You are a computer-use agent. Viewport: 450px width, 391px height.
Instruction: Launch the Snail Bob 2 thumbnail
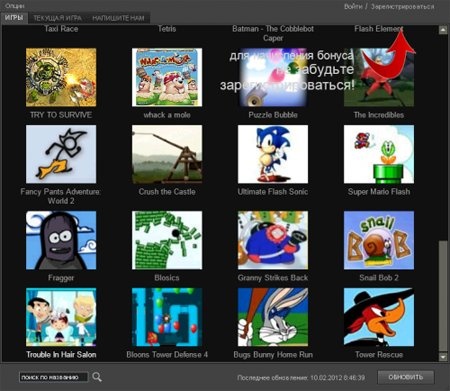(x=379, y=240)
